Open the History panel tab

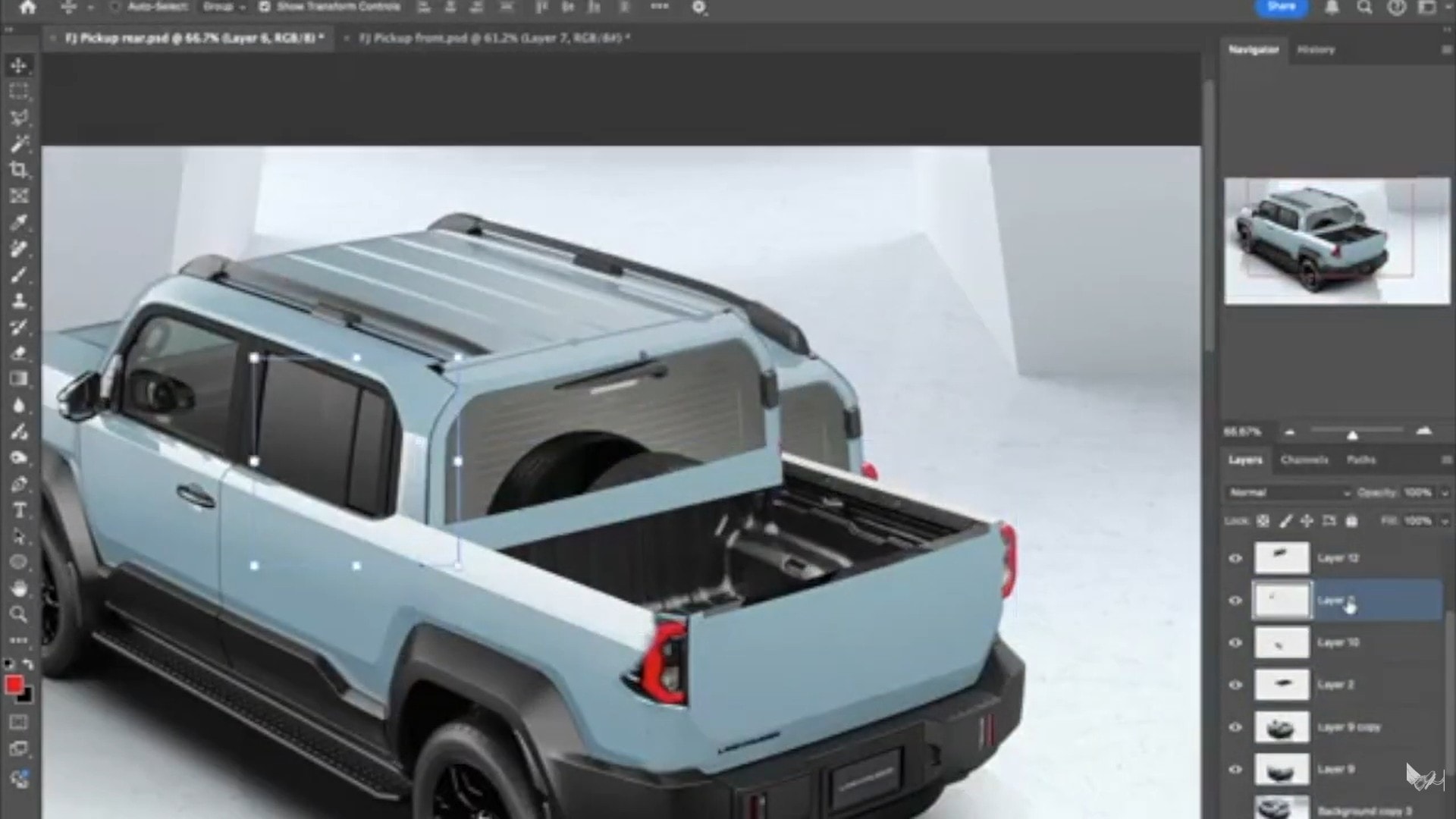click(1316, 49)
